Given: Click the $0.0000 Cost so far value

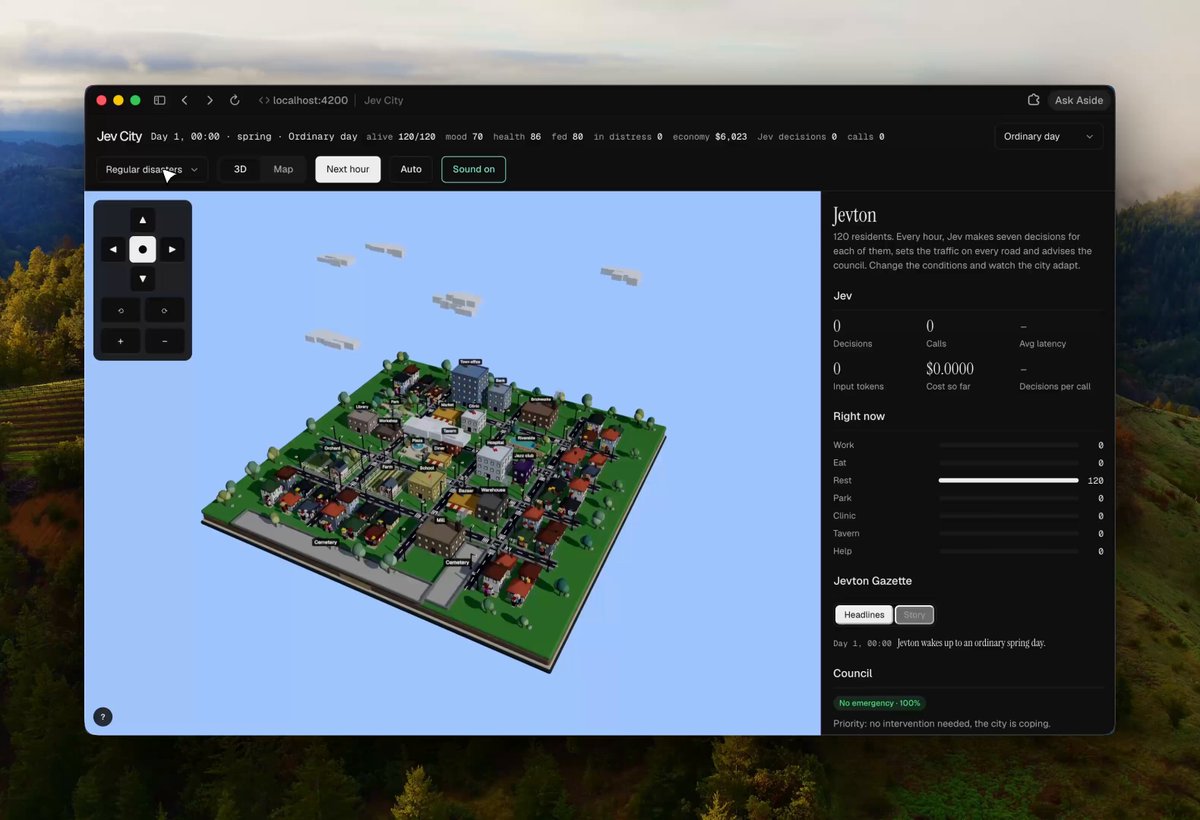Looking at the screenshot, I should 950,368.
